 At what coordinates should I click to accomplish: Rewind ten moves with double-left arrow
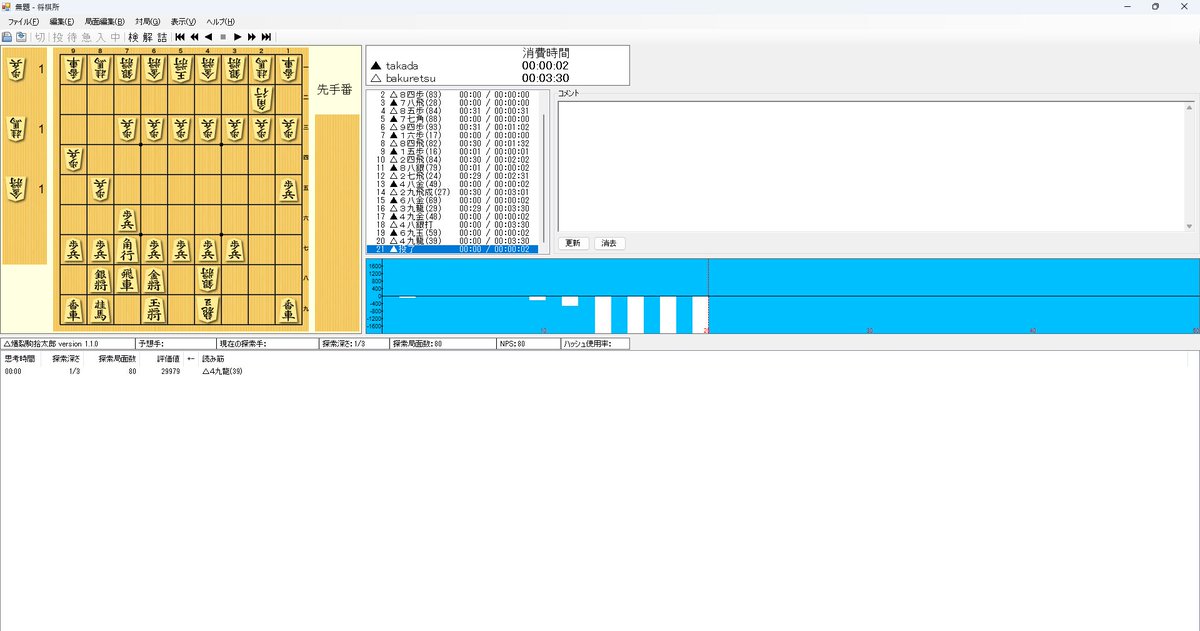(x=194, y=37)
